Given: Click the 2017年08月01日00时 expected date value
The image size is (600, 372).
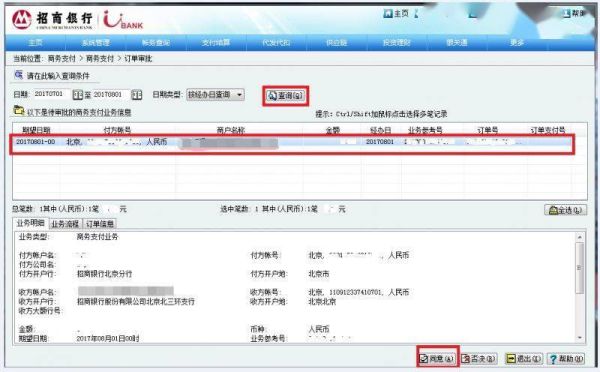Looking at the screenshot, I should 108,339.
